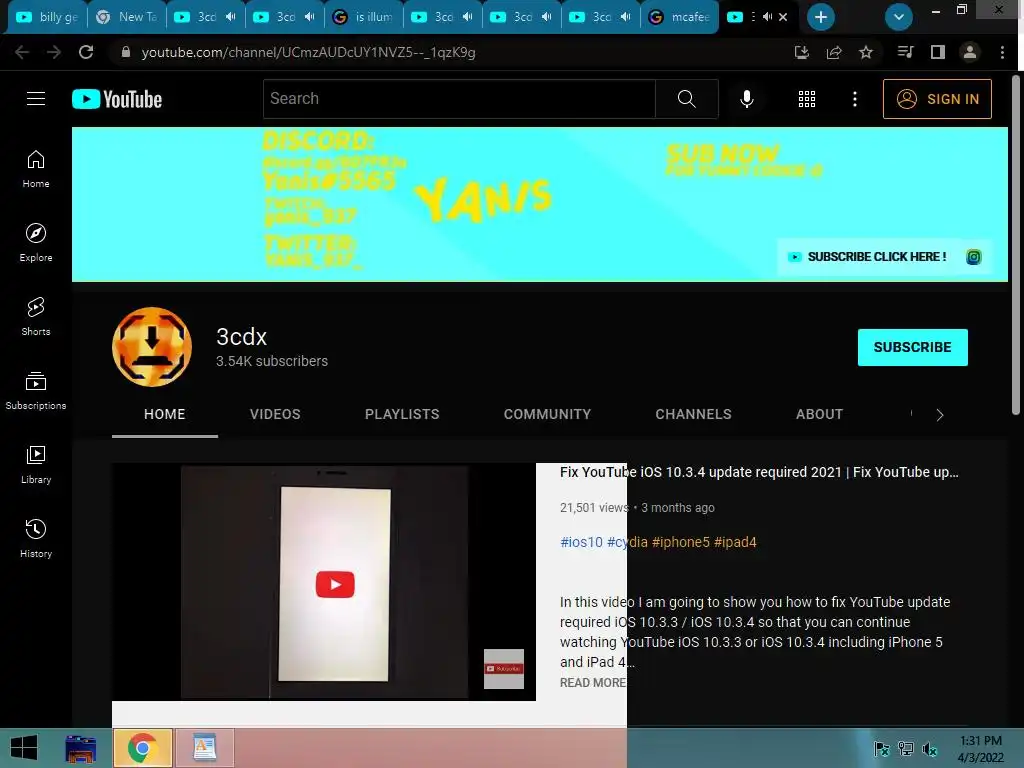Play the featured video with the red play button
Viewport: 1024px width, 768px height.
pyautogui.click(x=335, y=584)
